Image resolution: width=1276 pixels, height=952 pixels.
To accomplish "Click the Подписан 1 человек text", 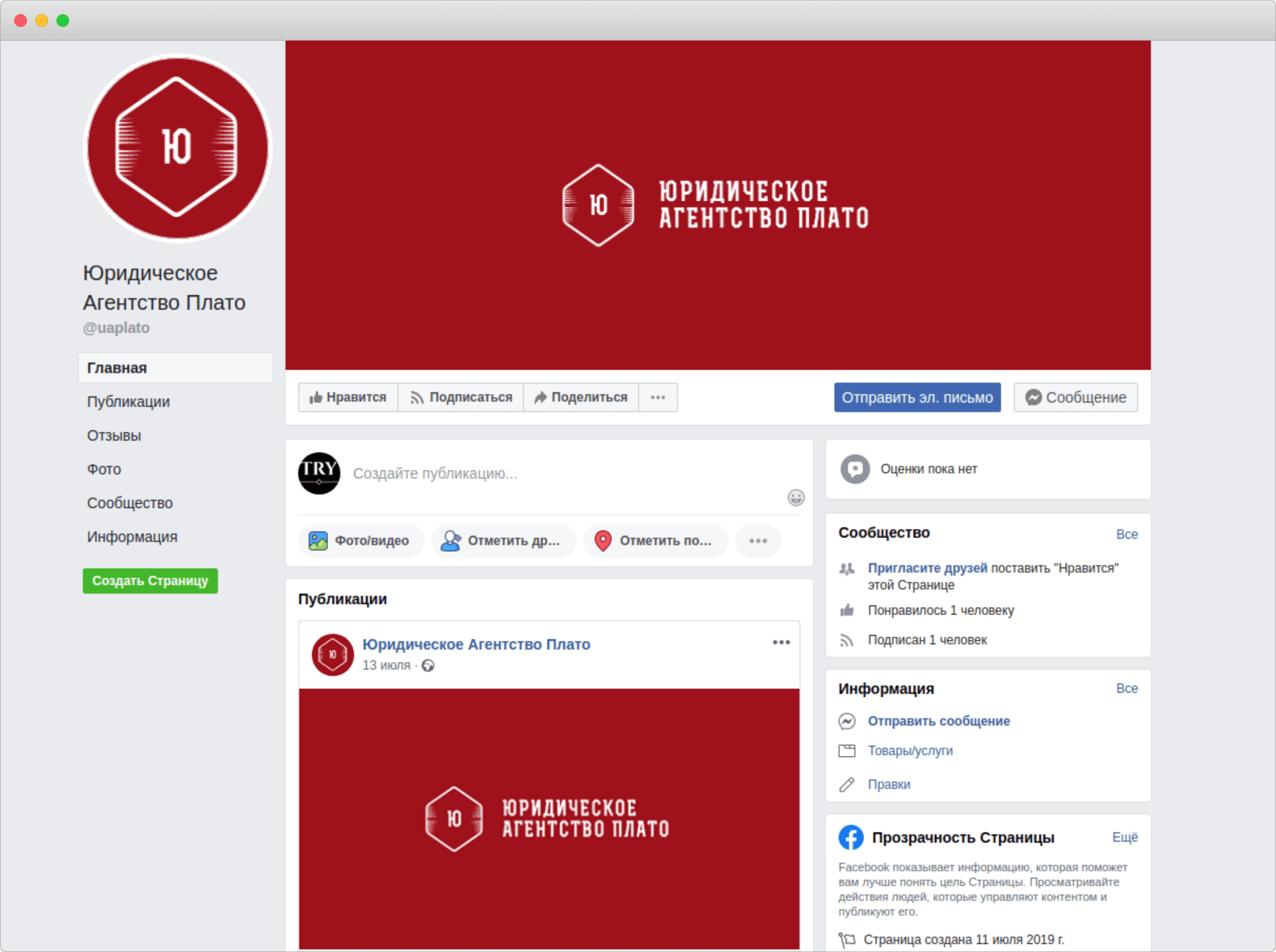I will click(927, 640).
